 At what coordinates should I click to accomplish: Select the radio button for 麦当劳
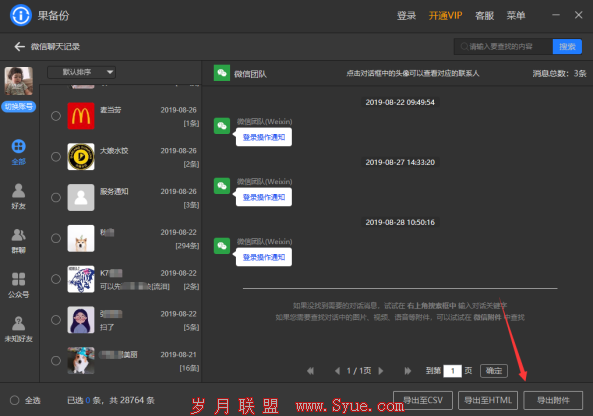click(x=56, y=116)
